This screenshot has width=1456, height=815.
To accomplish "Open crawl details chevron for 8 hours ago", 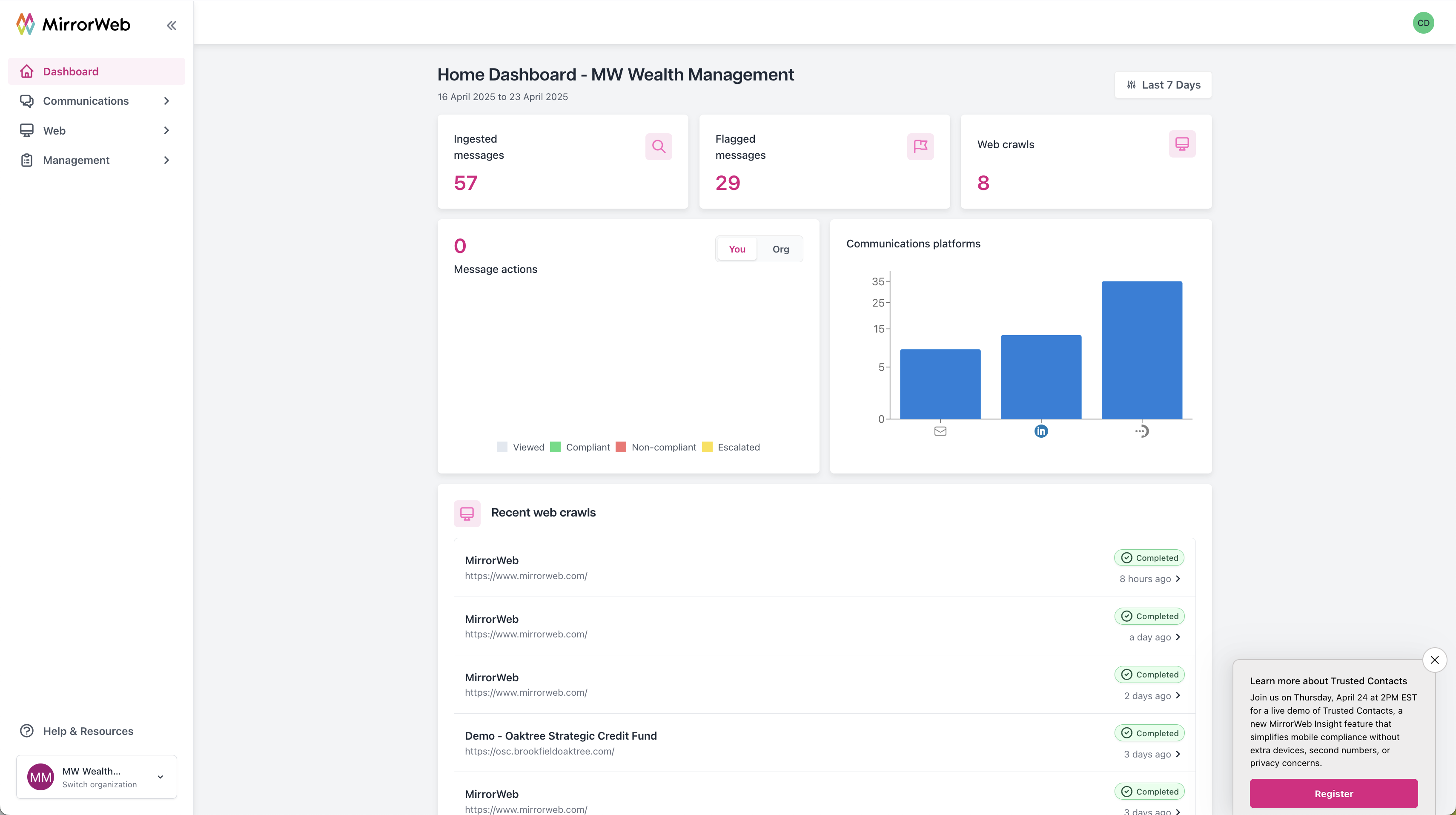I will click(1178, 579).
